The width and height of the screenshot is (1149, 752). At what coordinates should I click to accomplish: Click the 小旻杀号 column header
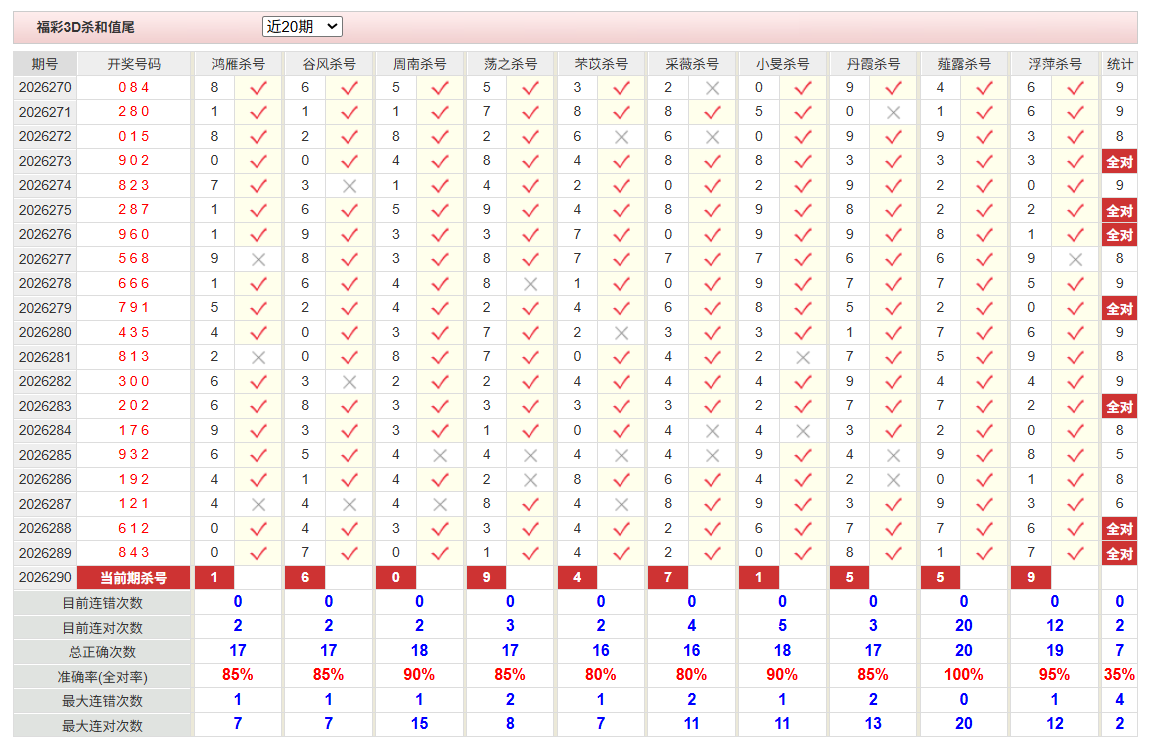click(x=783, y=64)
